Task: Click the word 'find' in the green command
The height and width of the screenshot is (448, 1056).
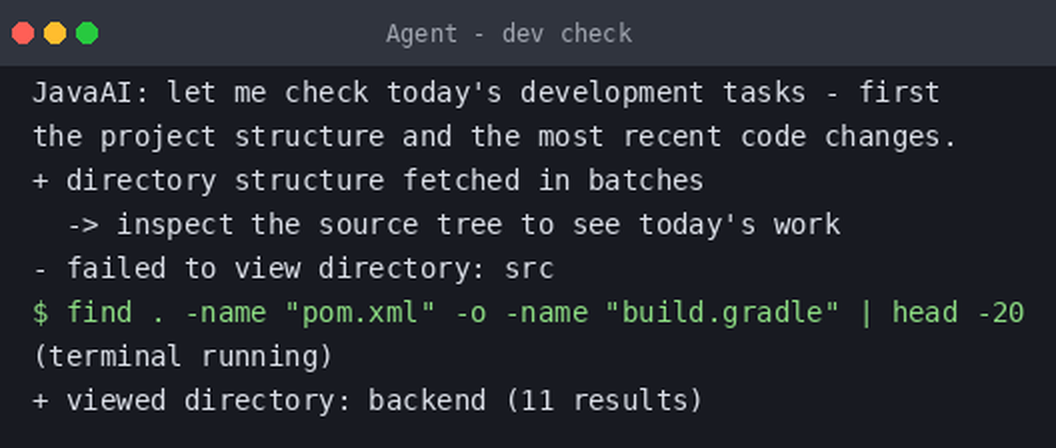Action: point(99,313)
